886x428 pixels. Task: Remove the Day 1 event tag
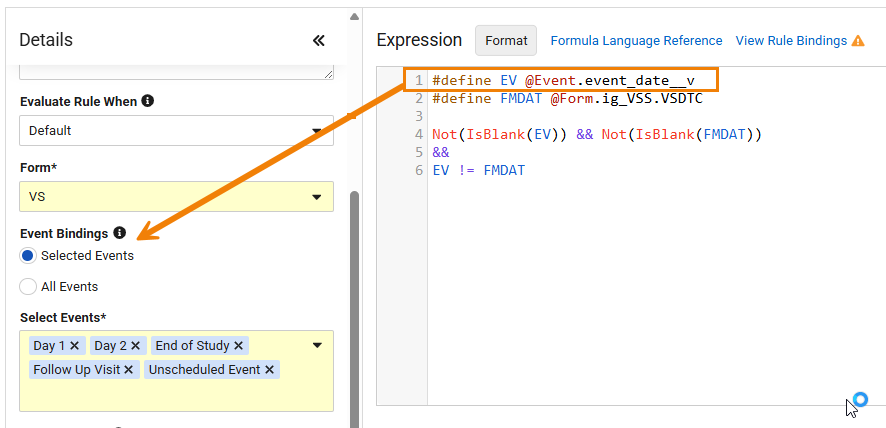[74, 345]
